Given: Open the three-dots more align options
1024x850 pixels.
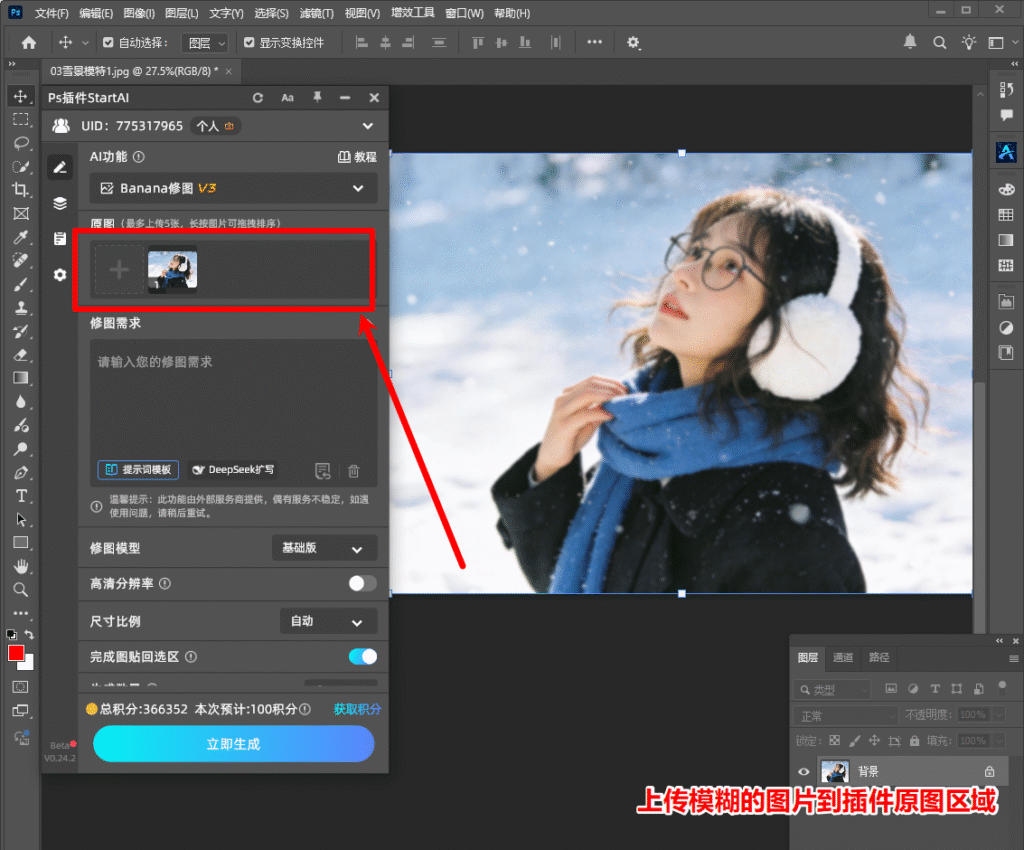Looking at the screenshot, I should [x=594, y=42].
